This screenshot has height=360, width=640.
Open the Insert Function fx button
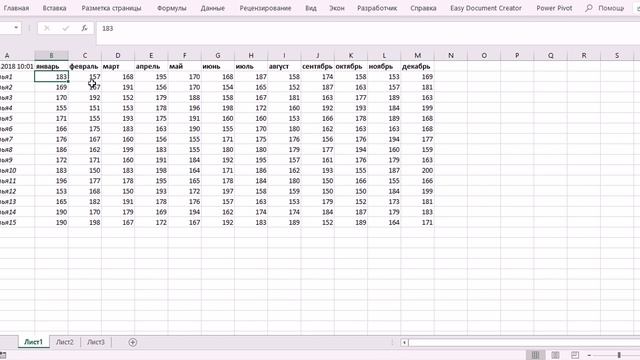[84, 28]
